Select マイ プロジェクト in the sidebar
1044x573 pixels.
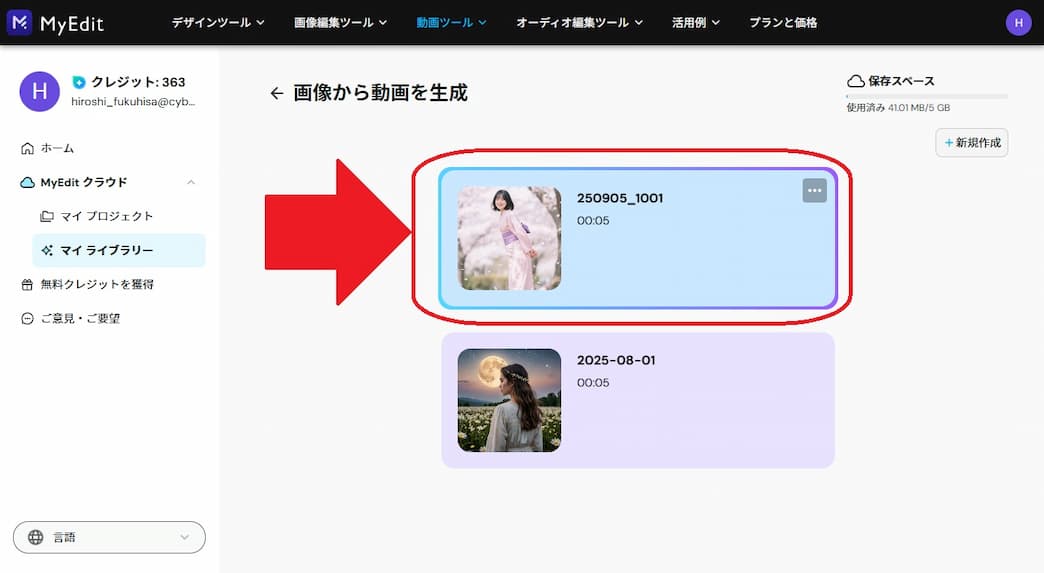(x=107, y=216)
